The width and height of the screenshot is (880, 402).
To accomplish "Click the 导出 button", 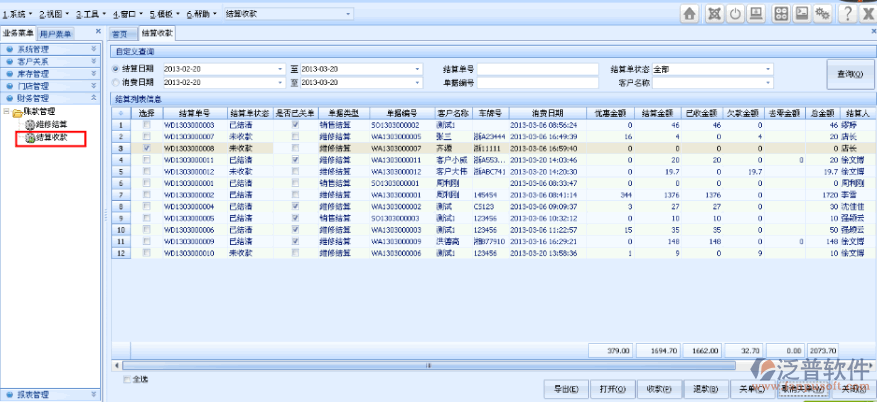I will point(564,389).
